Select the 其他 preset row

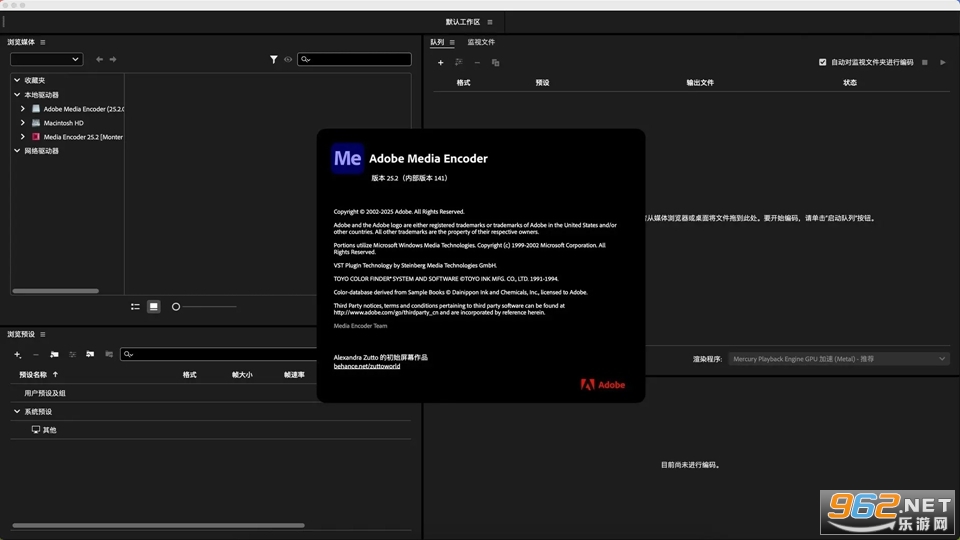coord(211,430)
